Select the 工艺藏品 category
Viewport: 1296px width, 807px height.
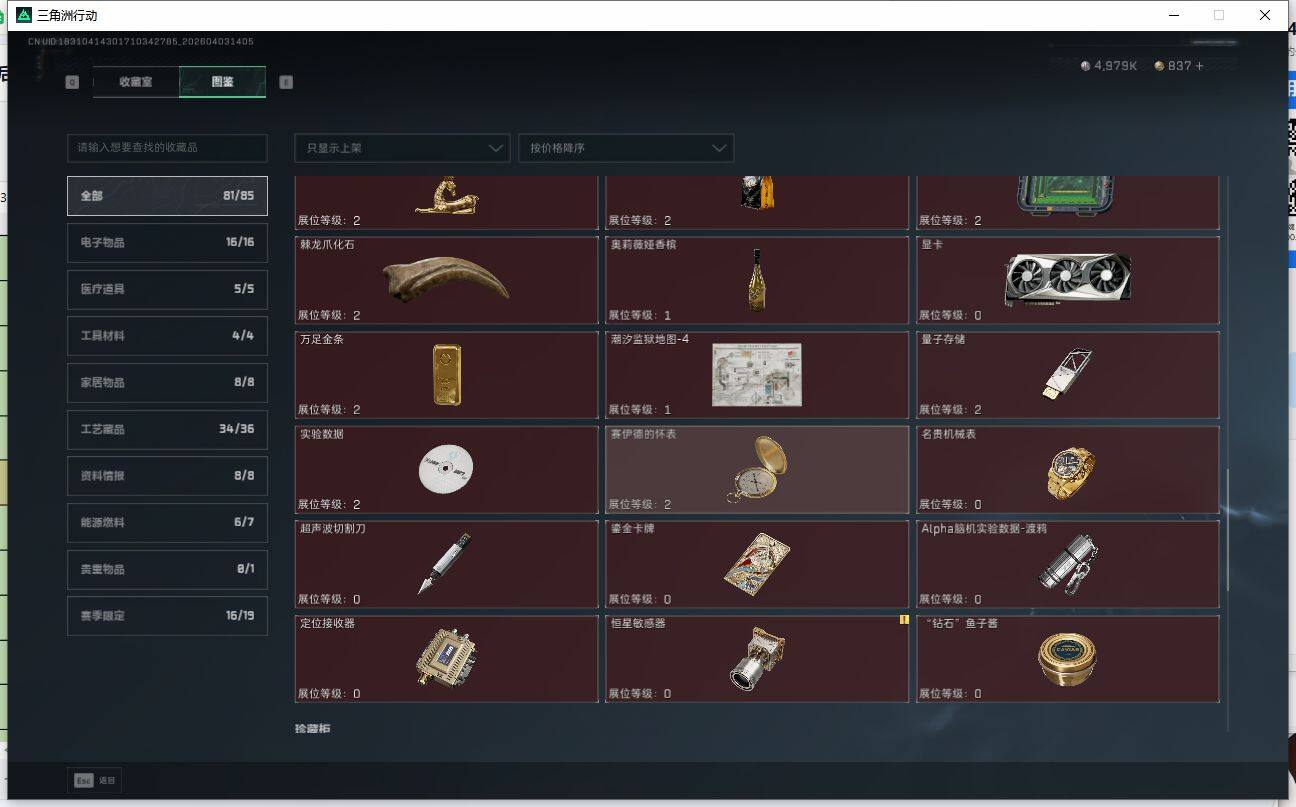(167, 429)
